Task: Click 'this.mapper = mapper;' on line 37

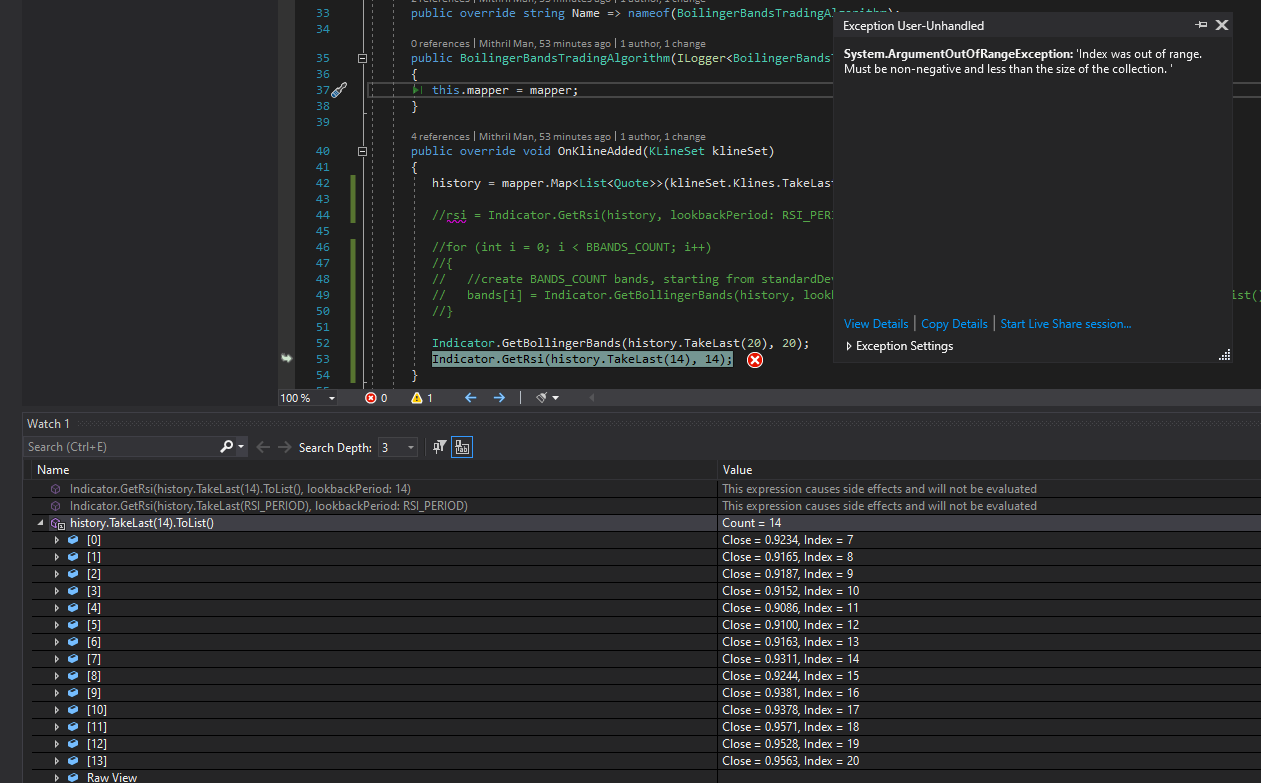Action: click(505, 90)
